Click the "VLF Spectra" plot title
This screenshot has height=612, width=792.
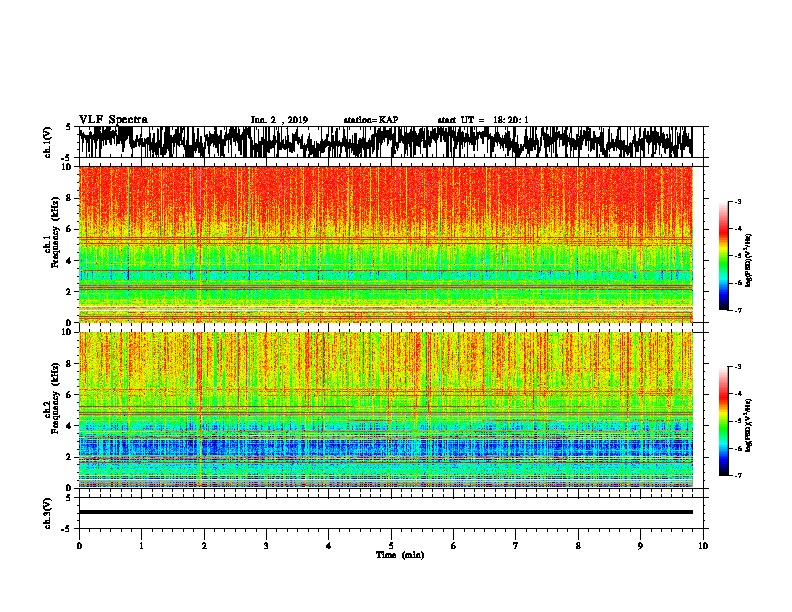[113, 119]
